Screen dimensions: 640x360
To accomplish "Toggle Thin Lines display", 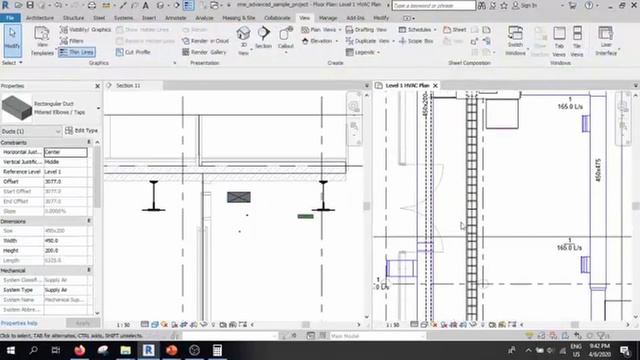I will pos(77,52).
